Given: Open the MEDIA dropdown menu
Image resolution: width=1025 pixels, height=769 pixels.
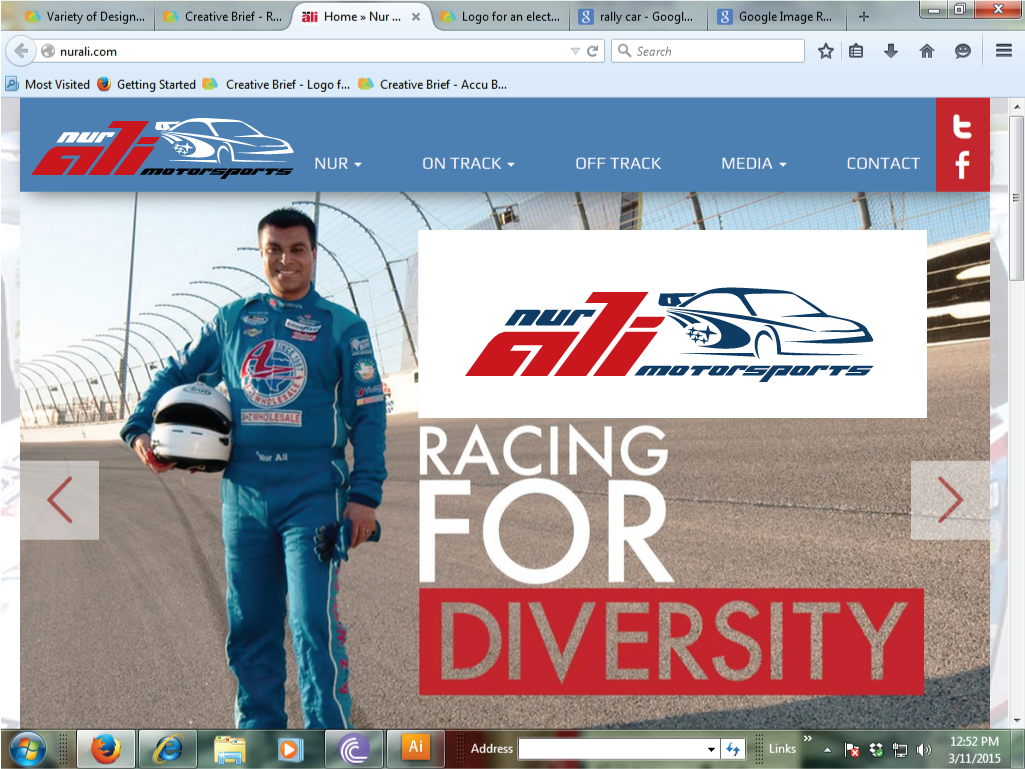Looking at the screenshot, I should click(x=753, y=163).
